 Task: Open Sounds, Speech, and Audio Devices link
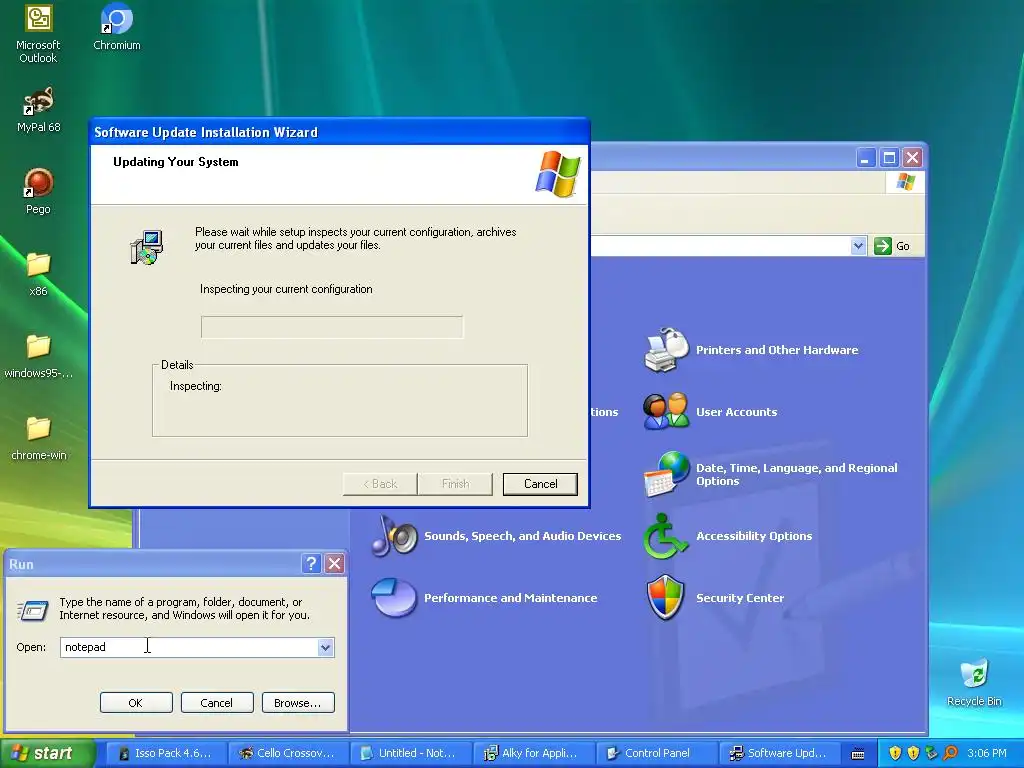(x=522, y=536)
